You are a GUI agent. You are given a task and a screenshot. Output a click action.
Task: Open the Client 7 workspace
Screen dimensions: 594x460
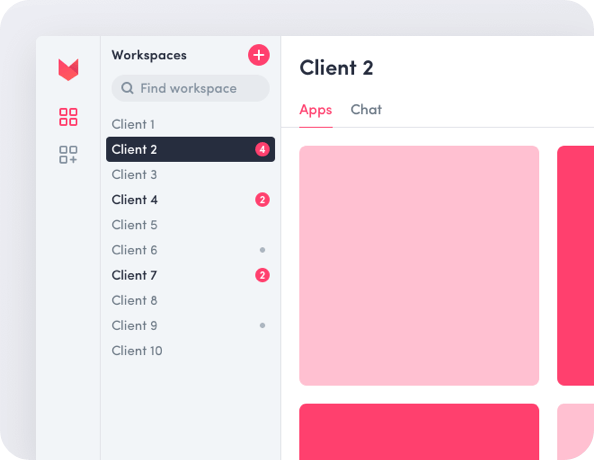point(191,275)
